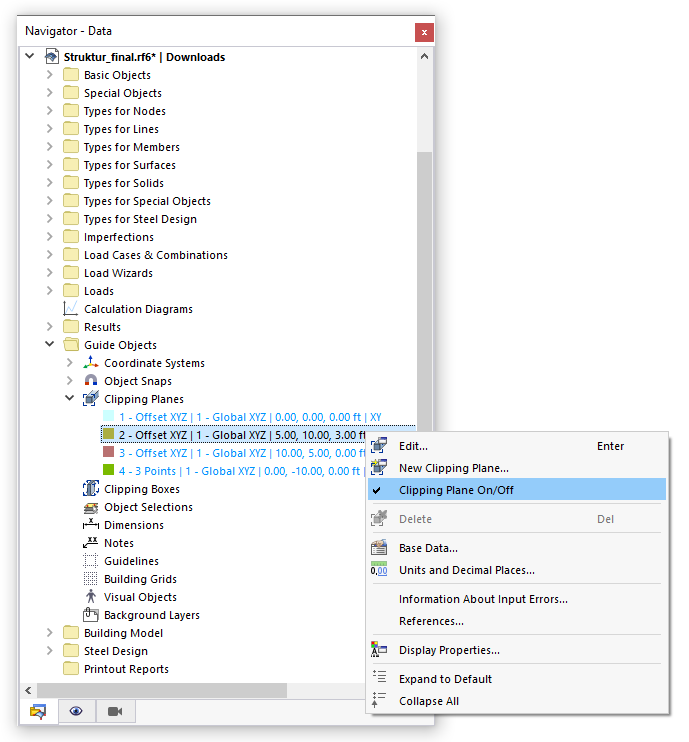This screenshot has width=689, height=742.
Task: Click the Printout Reports folder icon
Action: point(71,669)
